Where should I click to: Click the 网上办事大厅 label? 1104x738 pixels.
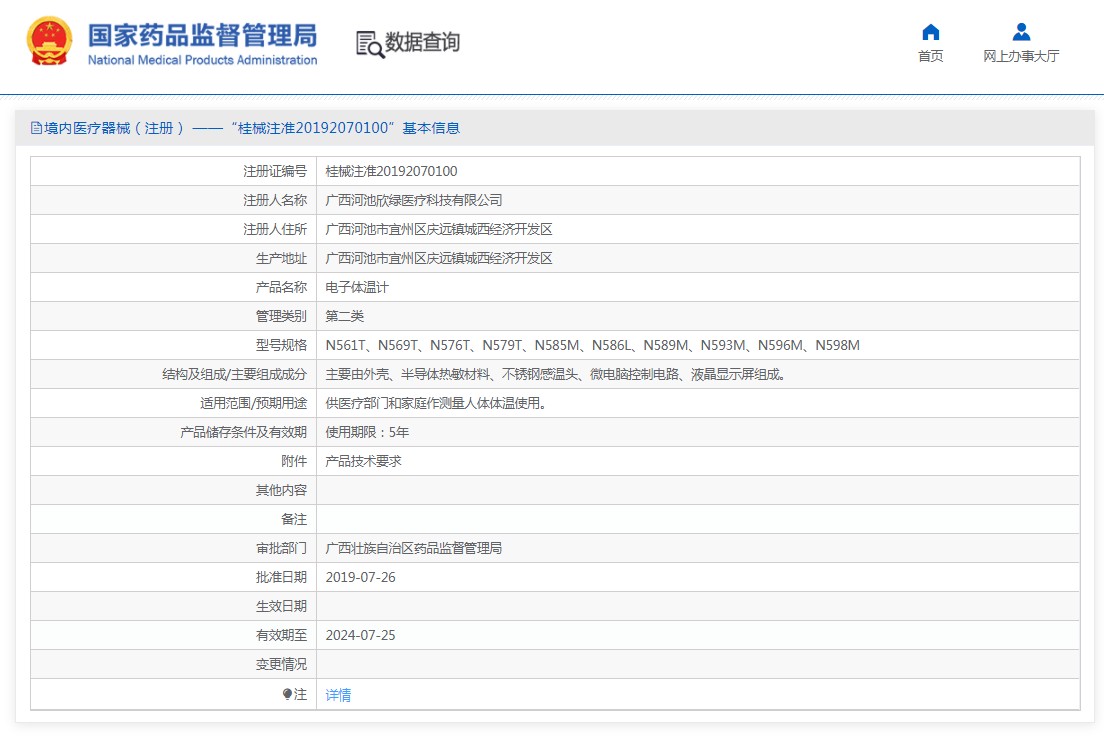pos(1021,56)
